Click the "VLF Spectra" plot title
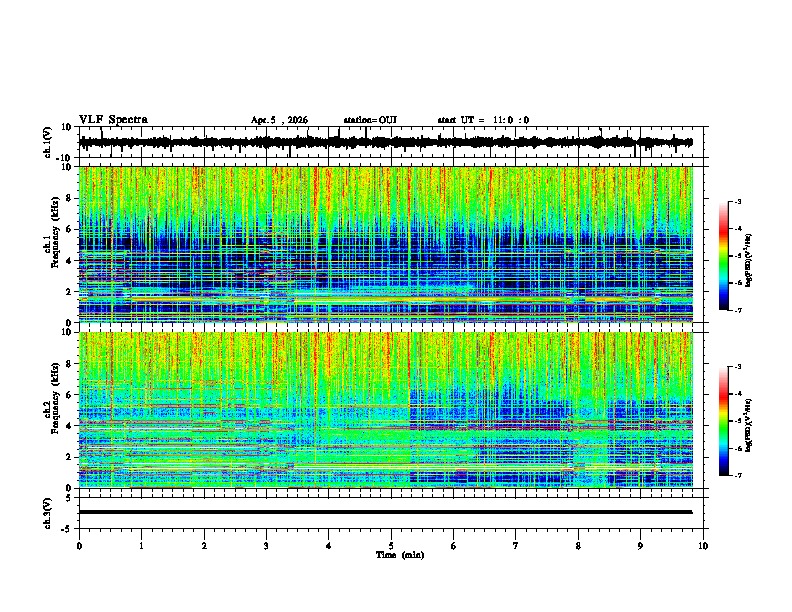Image resolution: width=792 pixels, height=612 pixels. 113,120
